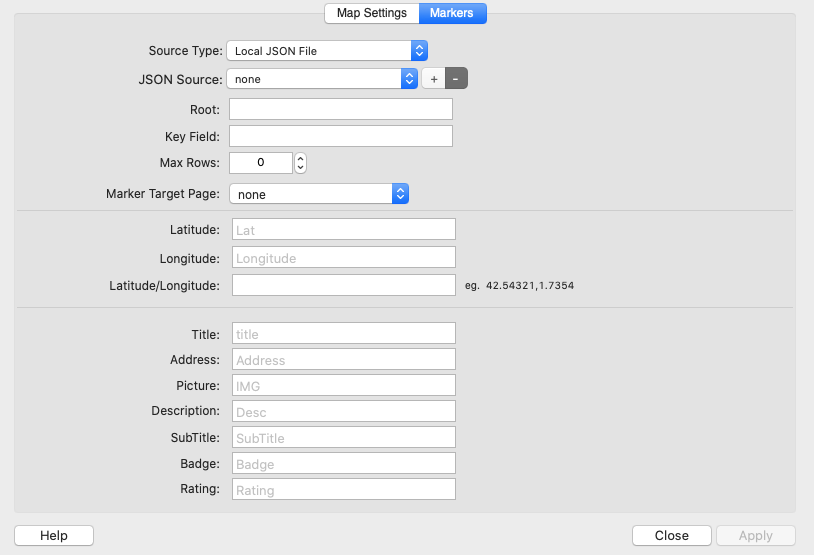
Task: Open the Source Type dropdown
Action: (327, 50)
